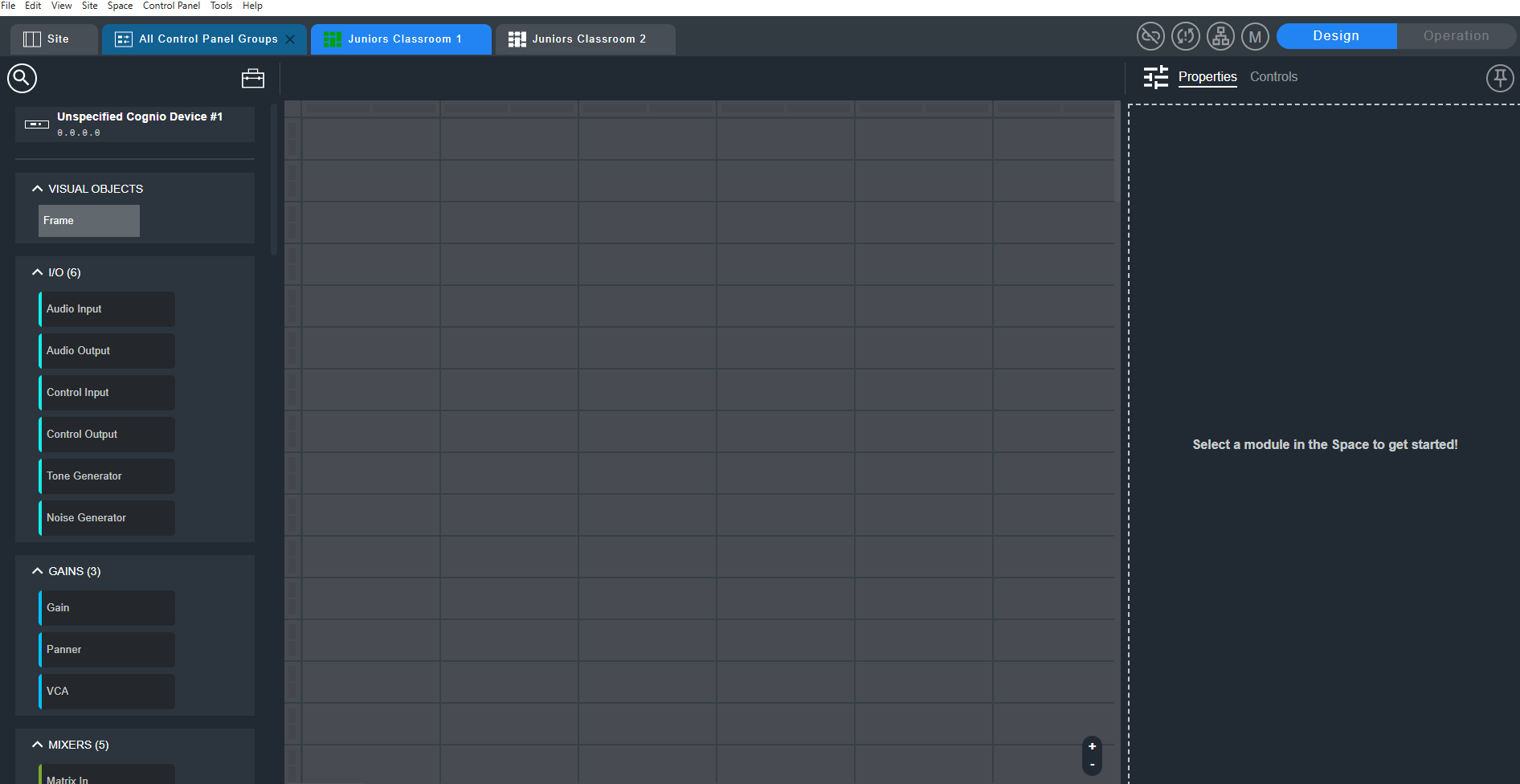Switch to Operation mode
Screen dimensions: 1520x784
[x=1457, y=36]
